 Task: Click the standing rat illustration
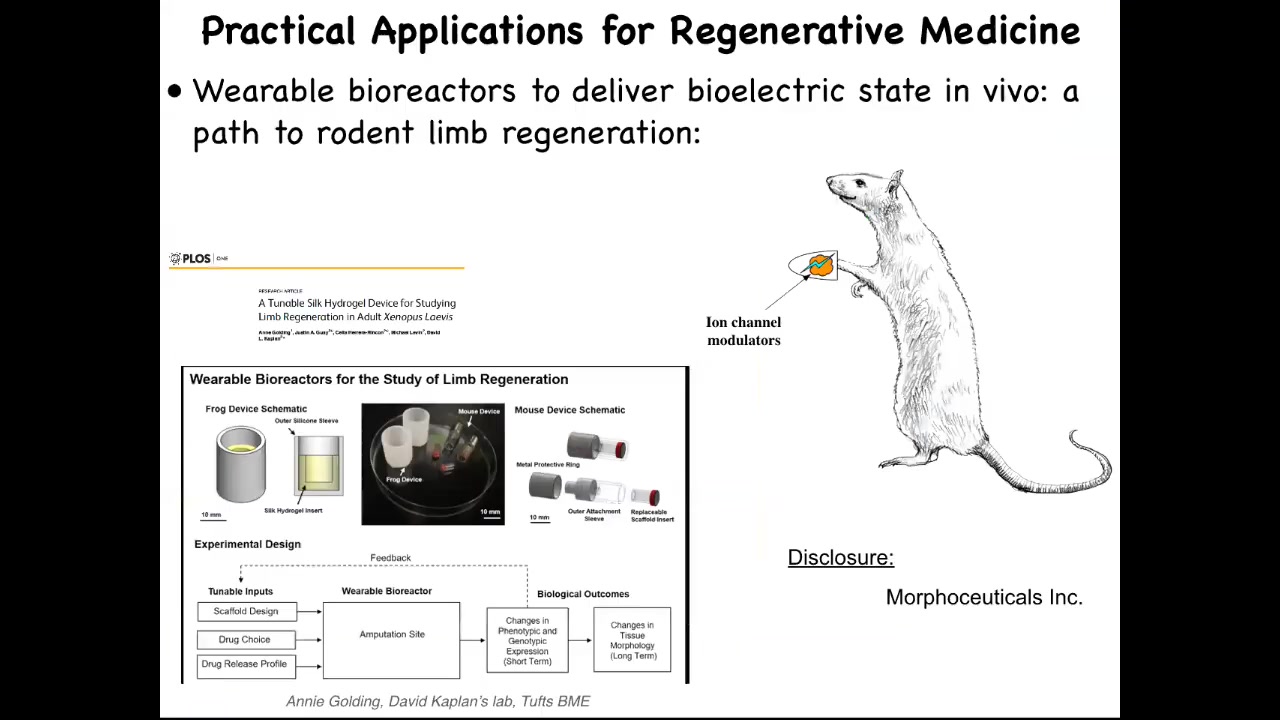(950, 330)
